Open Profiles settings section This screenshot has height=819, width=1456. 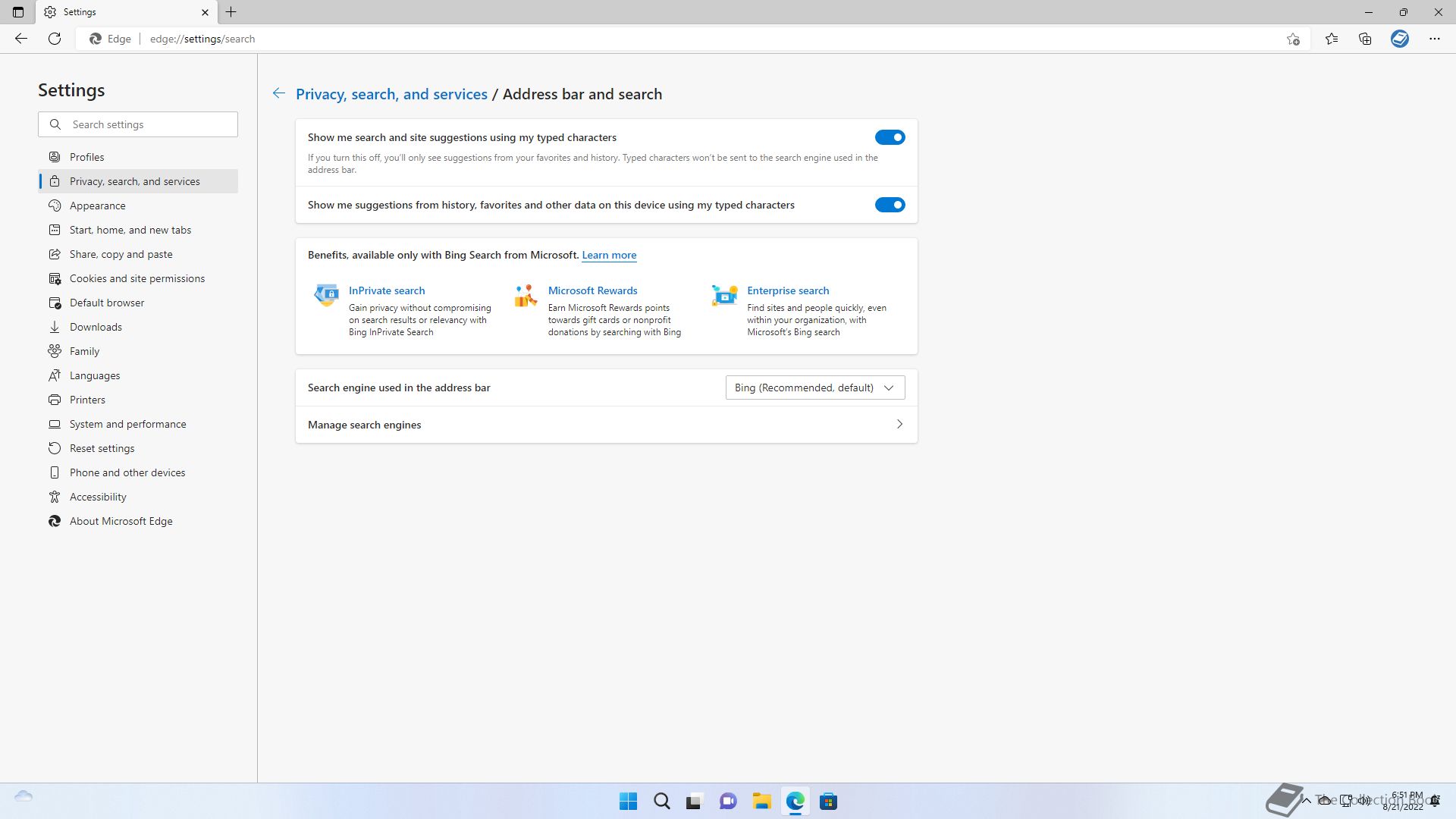point(138,157)
